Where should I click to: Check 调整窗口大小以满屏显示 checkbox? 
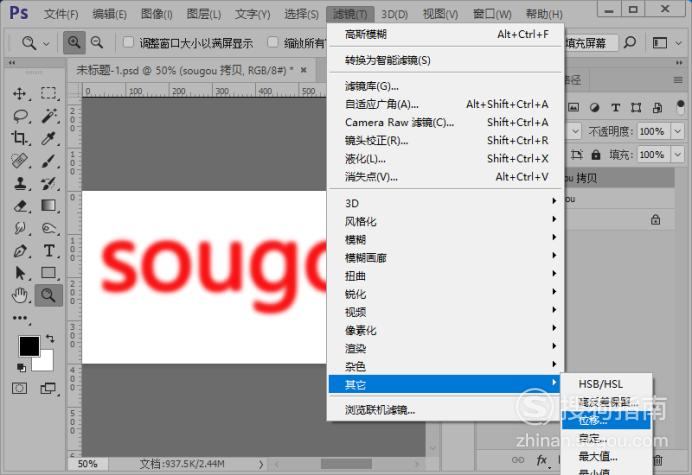128,42
